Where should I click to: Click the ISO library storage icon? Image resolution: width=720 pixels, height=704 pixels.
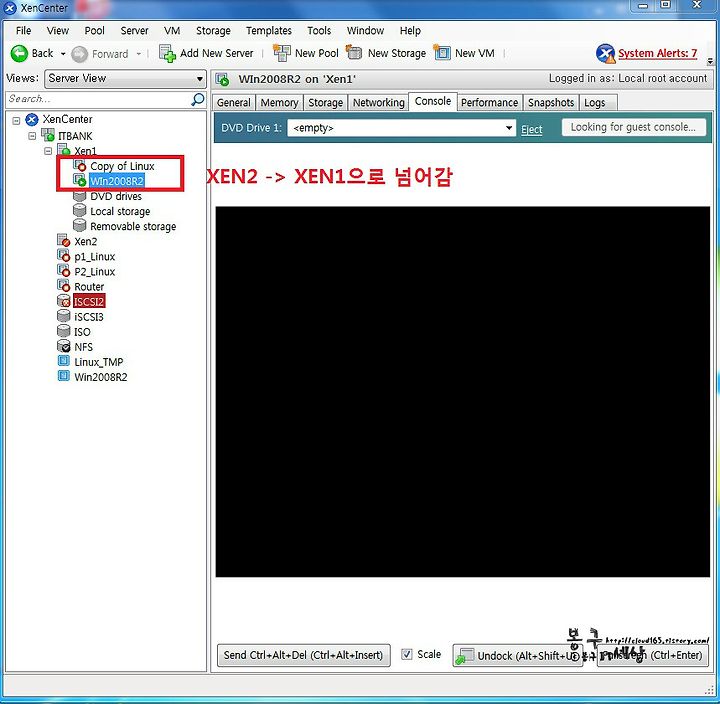(63, 331)
